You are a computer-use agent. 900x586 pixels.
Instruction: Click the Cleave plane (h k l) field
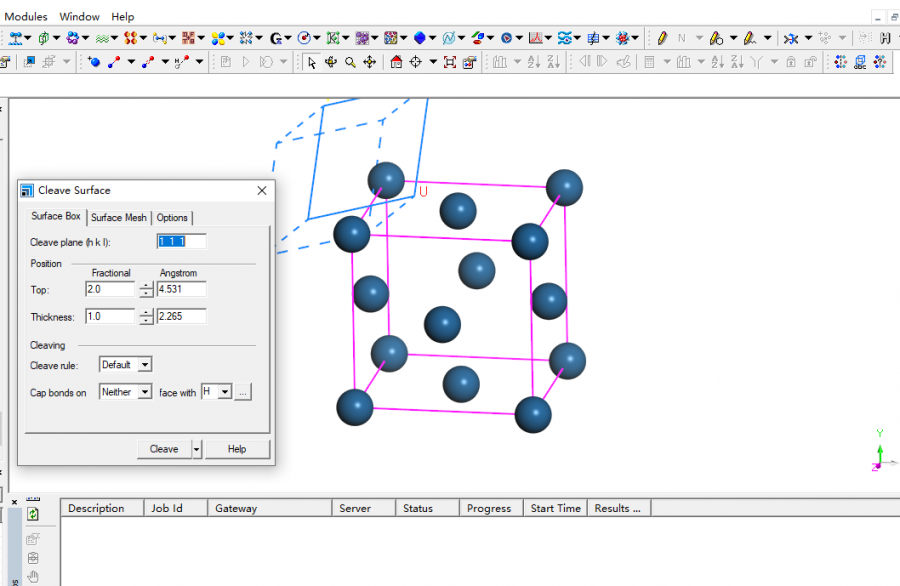tap(181, 241)
